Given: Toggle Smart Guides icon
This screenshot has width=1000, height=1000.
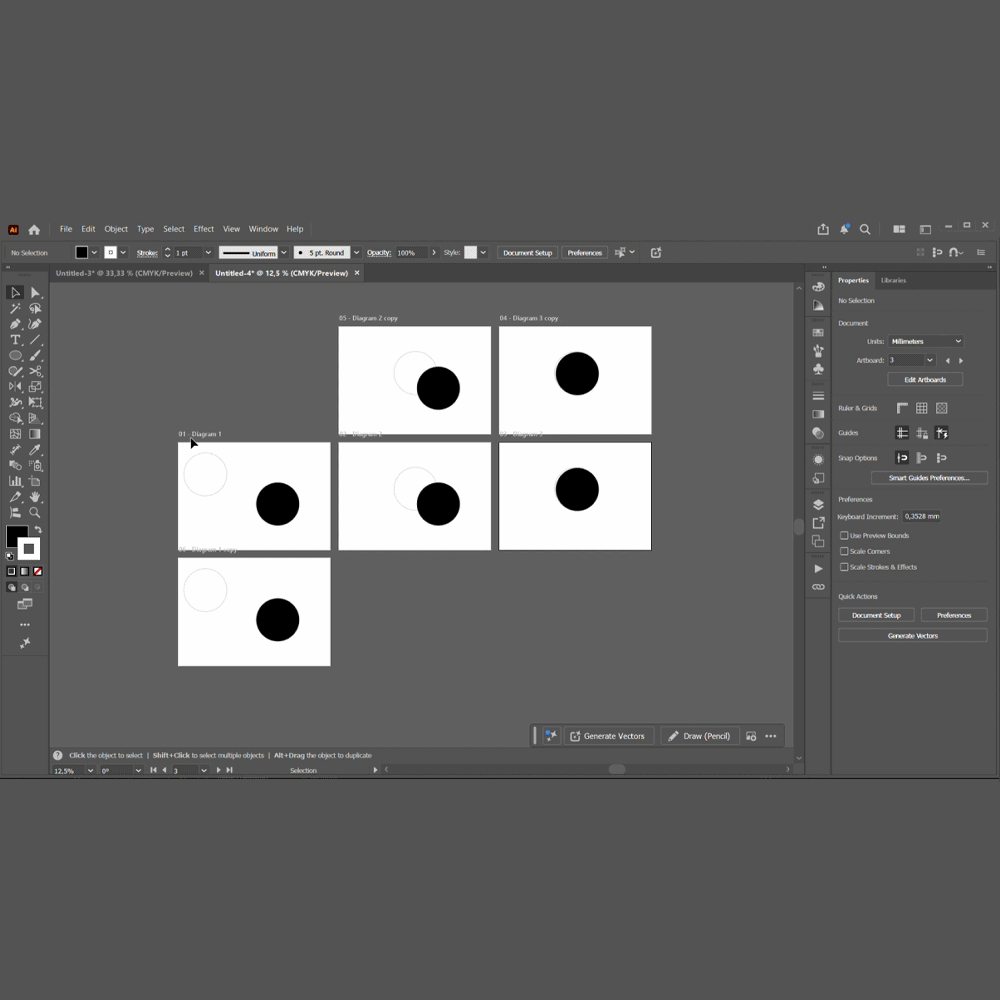Looking at the screenshot, I should tap(941, 433).
